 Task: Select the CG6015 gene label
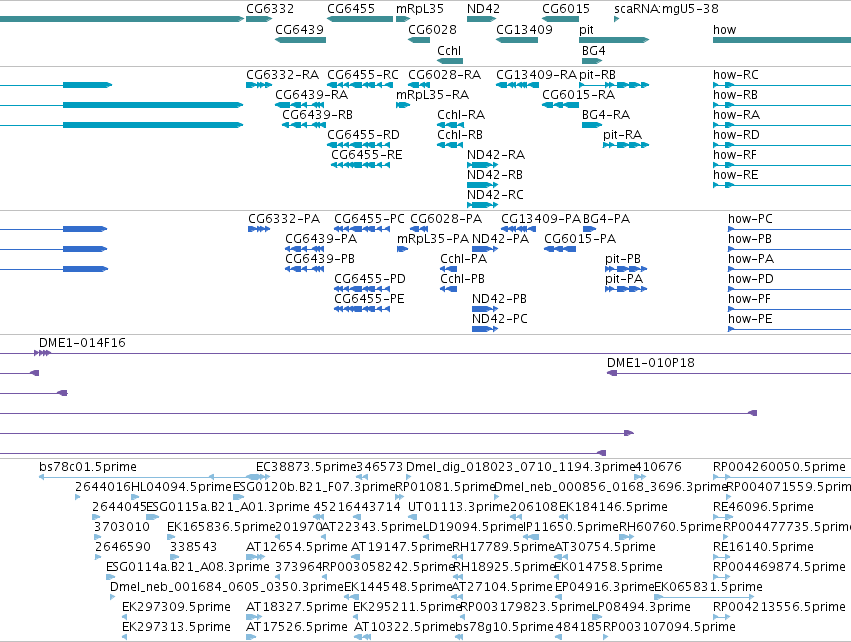point(566,9)
